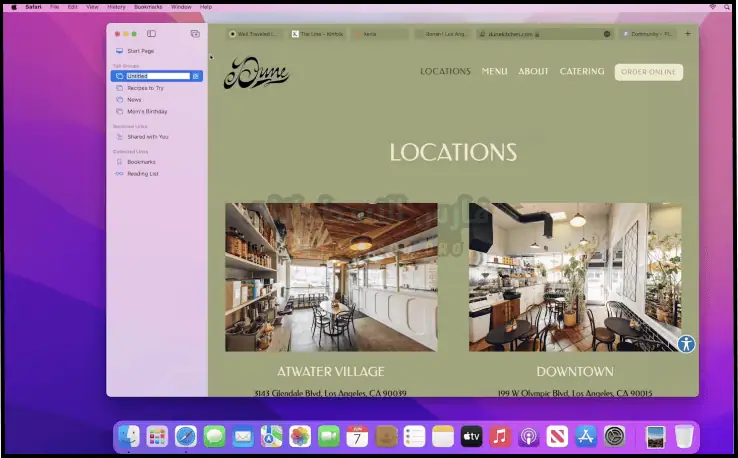Toggle the Safari sidebar button
738x458 pixels.
click(x=151, y=34)
